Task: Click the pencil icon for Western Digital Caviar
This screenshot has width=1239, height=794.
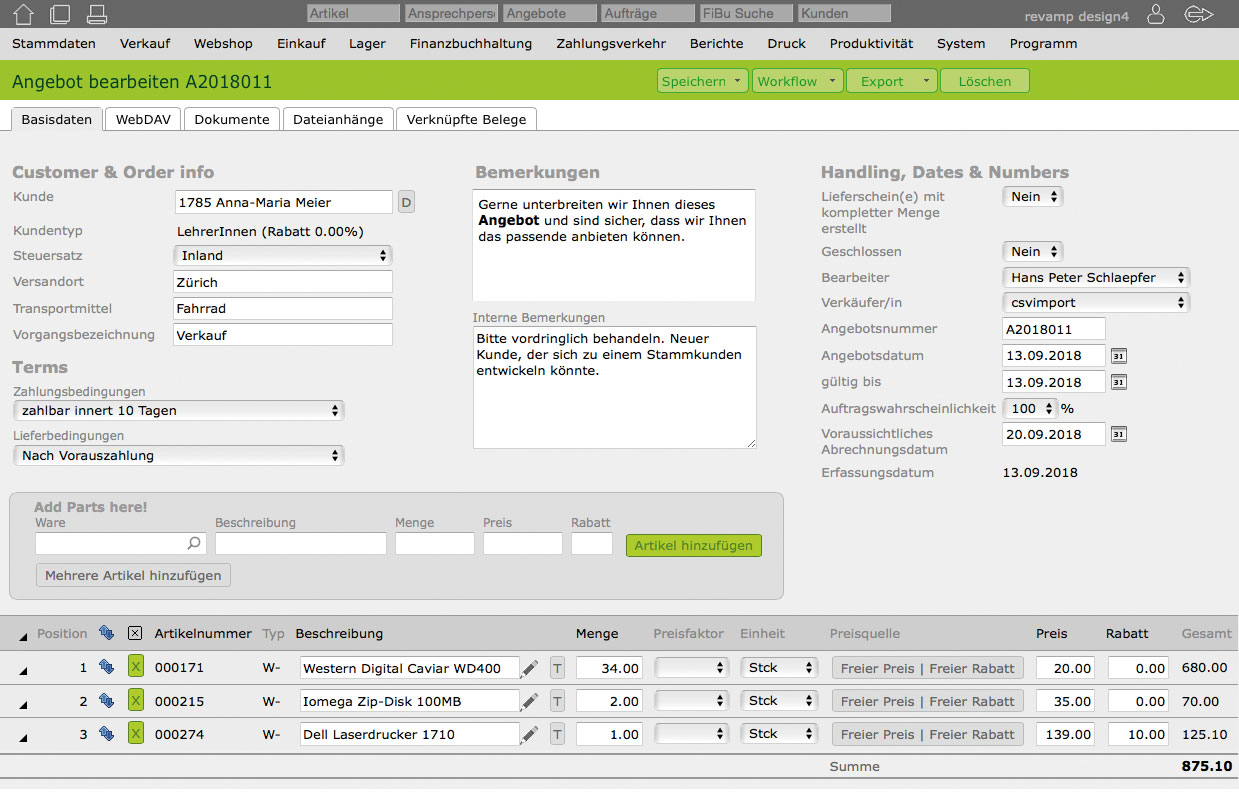Action: (x=530, y=668)
